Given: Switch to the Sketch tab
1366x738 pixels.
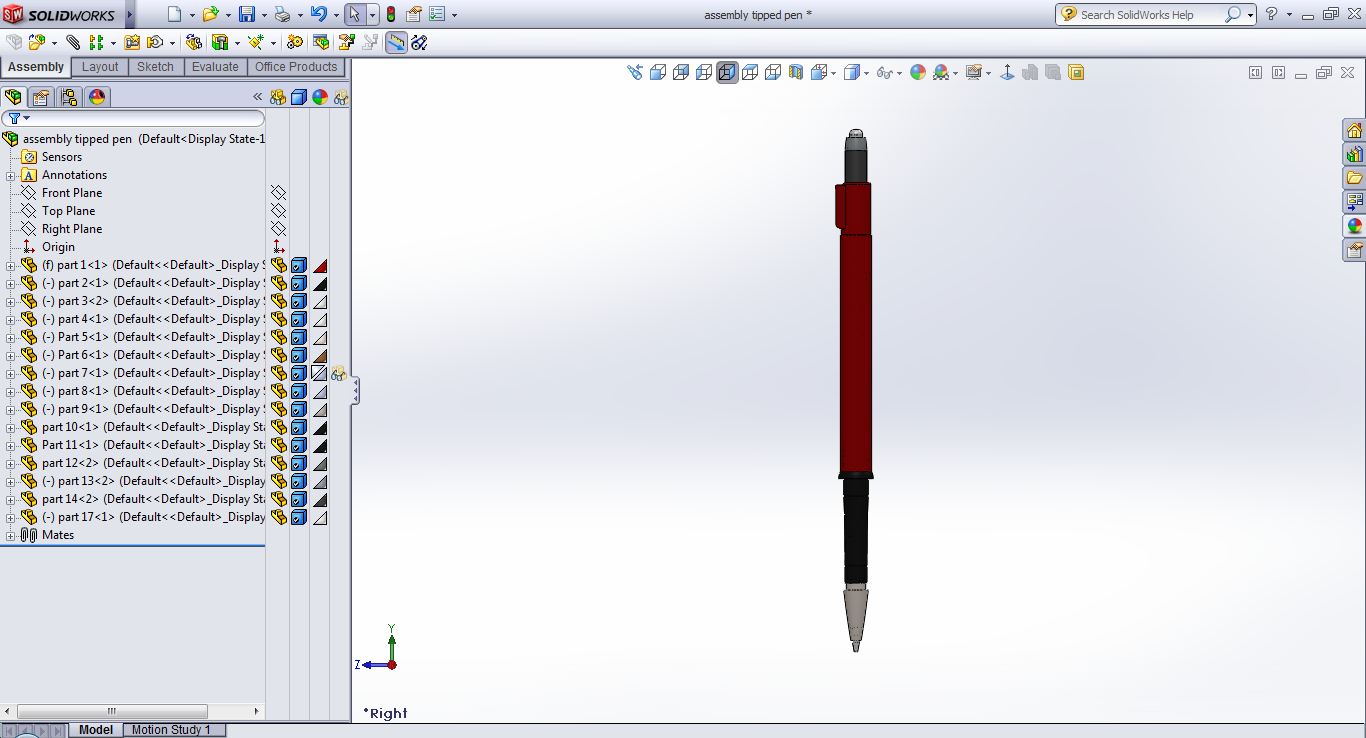Looking at the screenshot, I should tap(155, 67).
